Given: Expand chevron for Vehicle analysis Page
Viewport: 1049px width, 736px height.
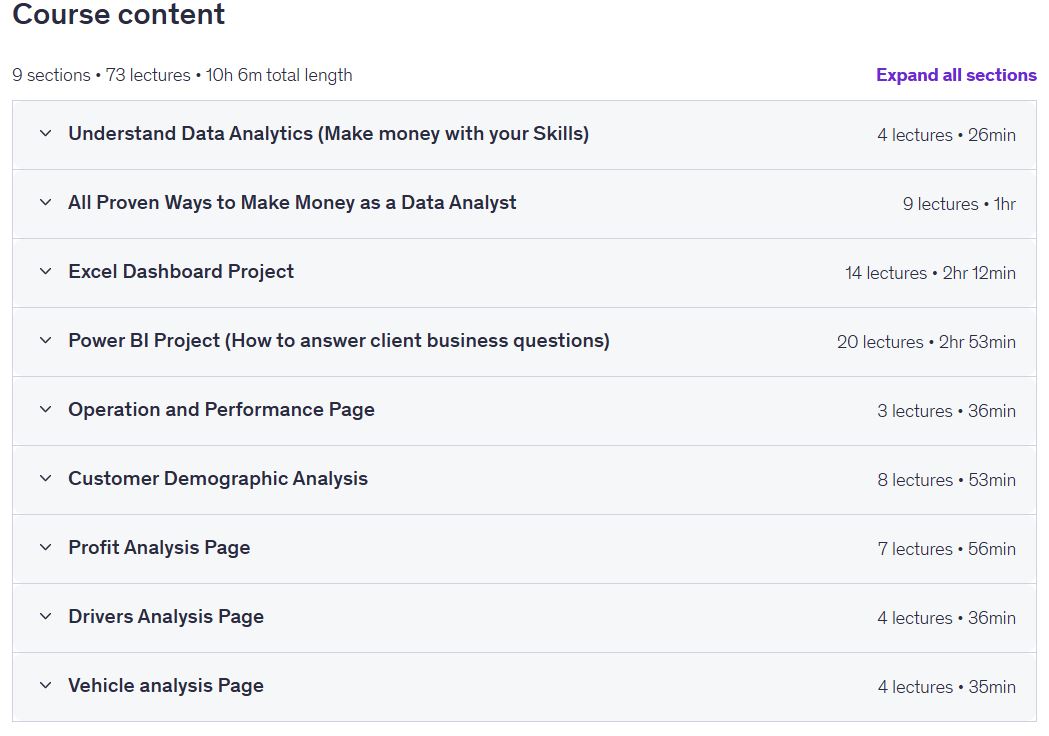Looking at the screenshot, I should pyautogui.click(x=45, y=684).
